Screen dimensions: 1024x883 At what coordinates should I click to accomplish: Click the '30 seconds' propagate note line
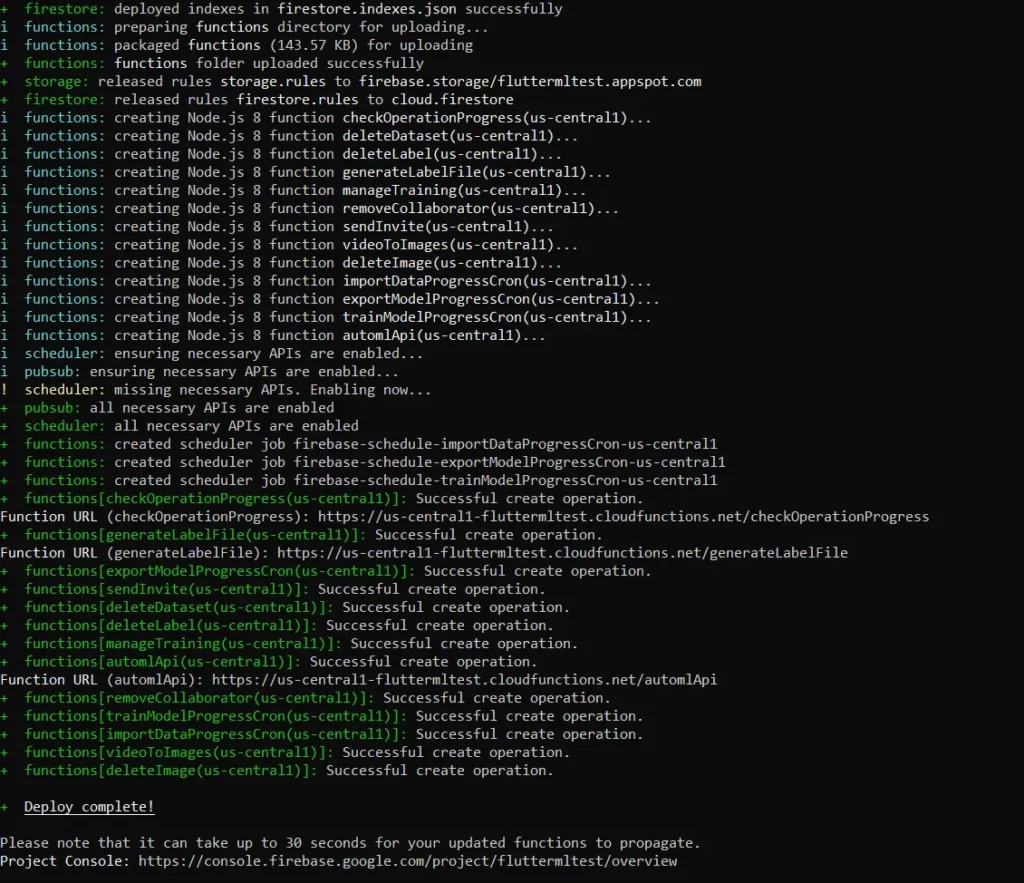pyautogui.click(x=350, y=843)
